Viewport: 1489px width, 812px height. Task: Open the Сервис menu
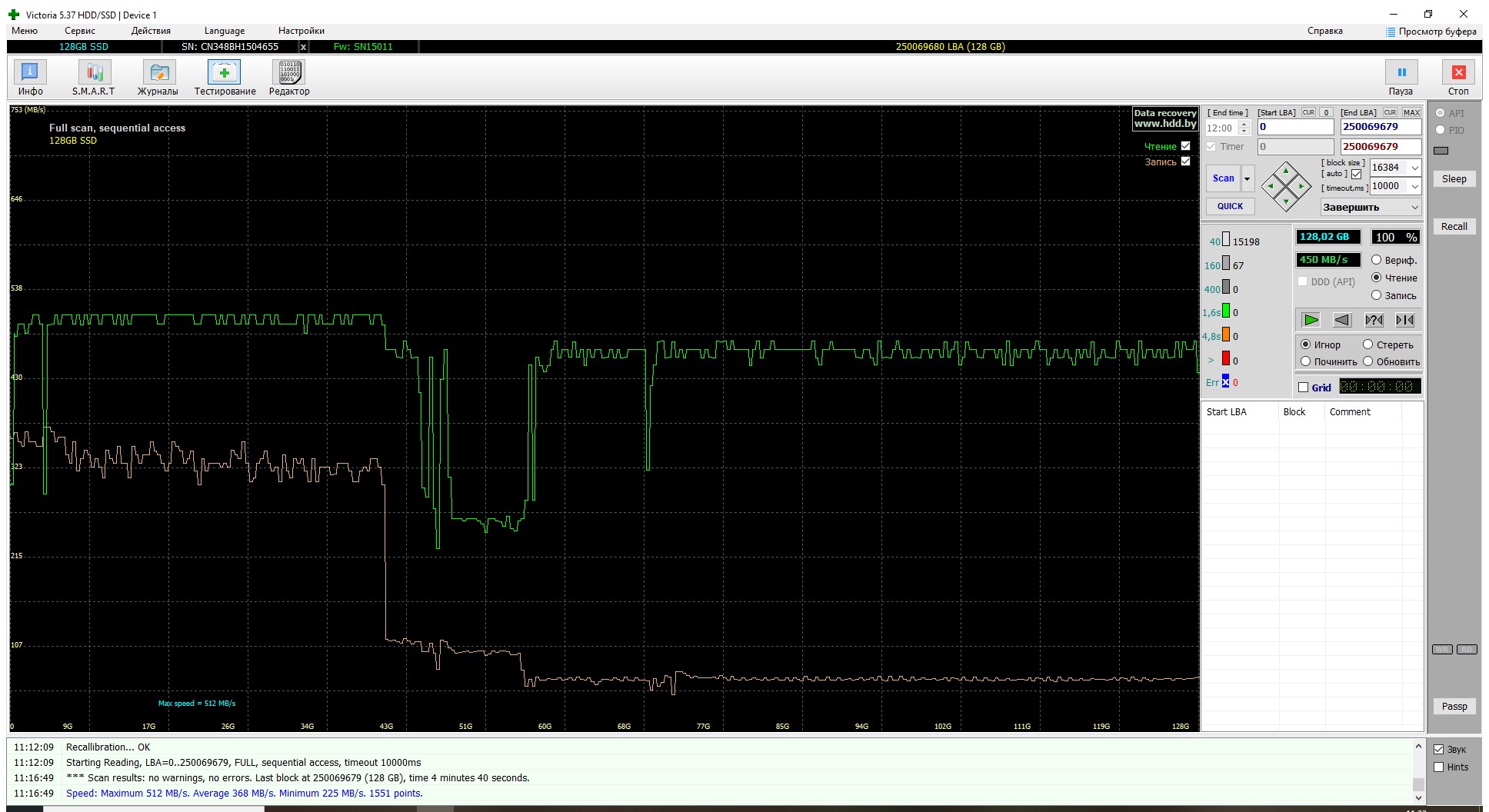tap(80, 31)
